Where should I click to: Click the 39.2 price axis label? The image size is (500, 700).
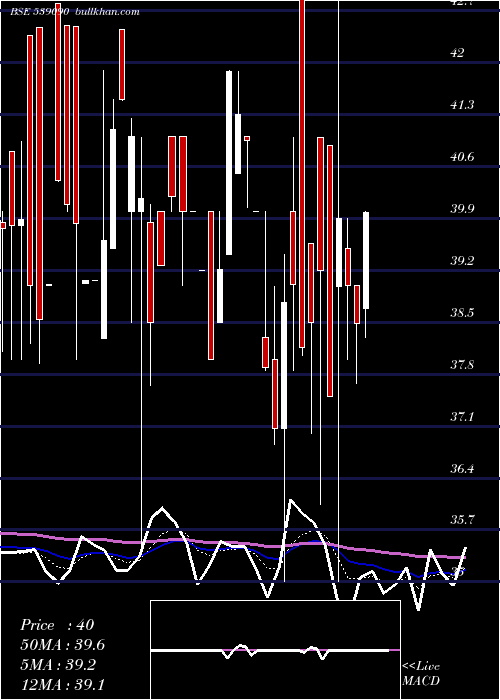462,260
